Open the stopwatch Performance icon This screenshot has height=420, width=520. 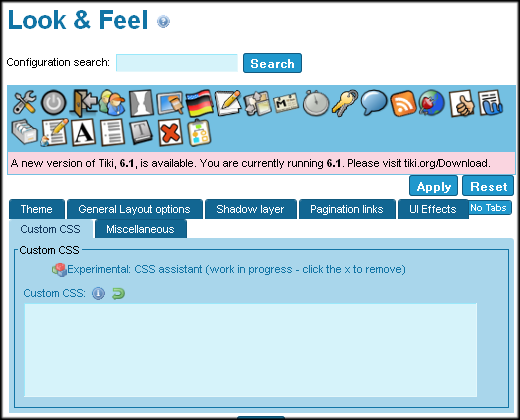pyautogui.click(x=316, y=103)
